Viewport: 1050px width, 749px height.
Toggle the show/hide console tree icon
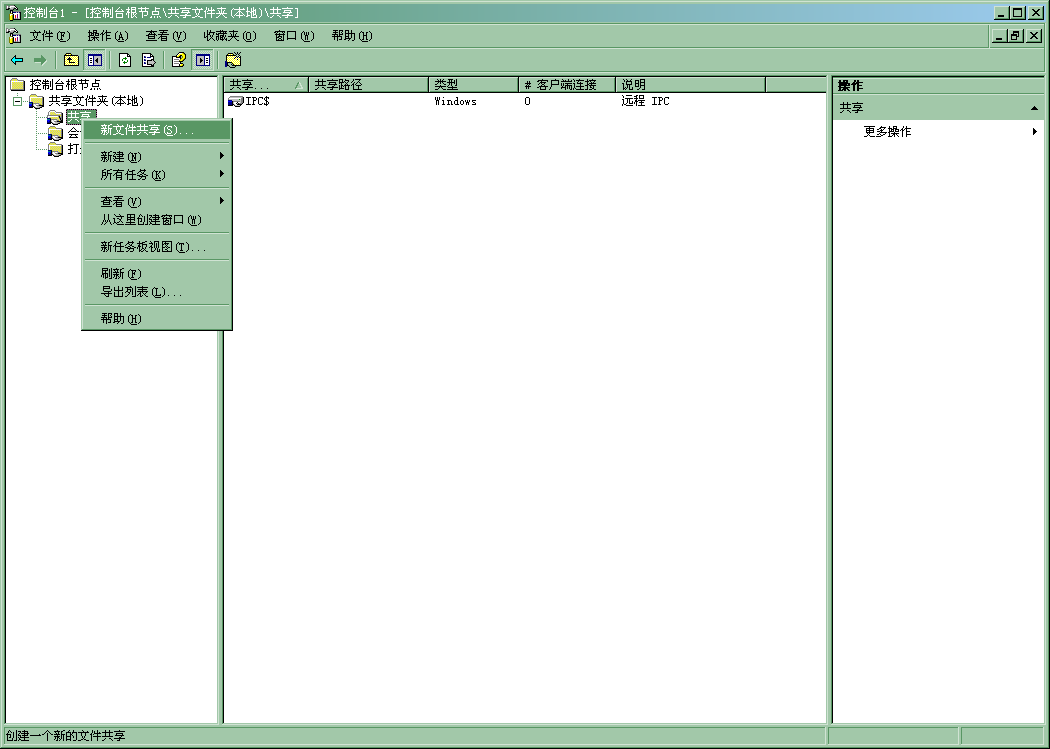click(94, 60)
